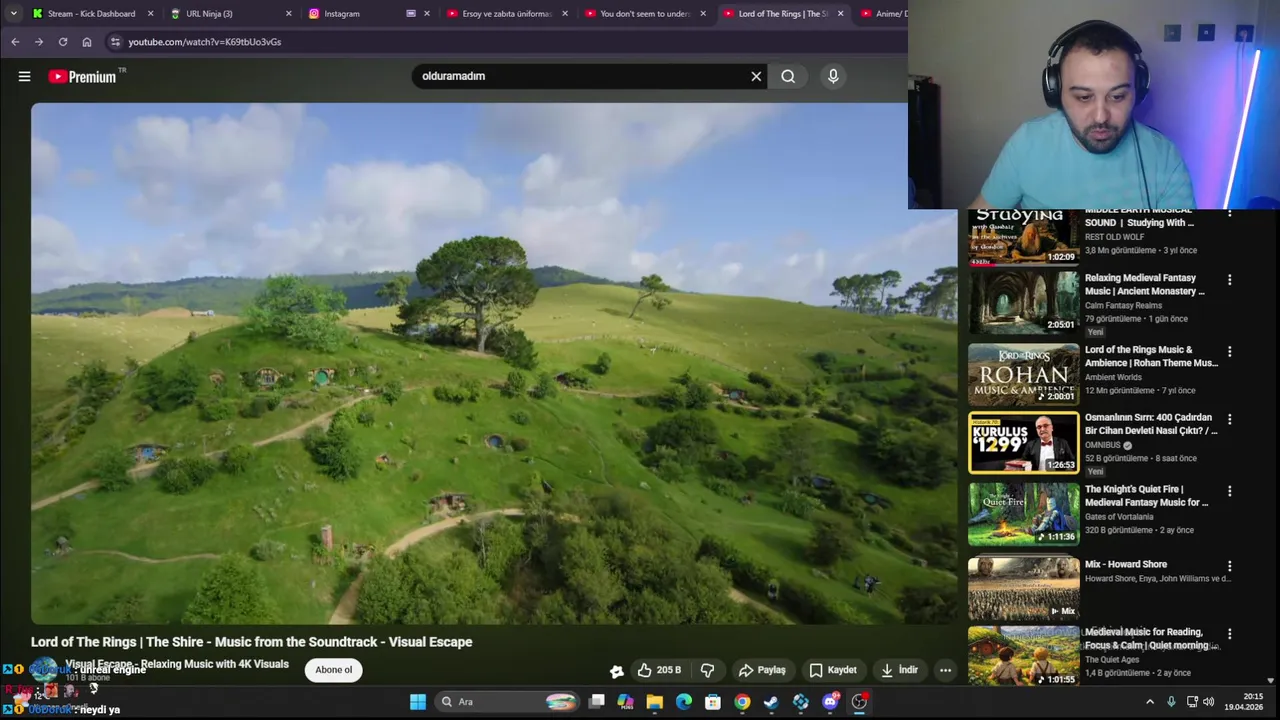Open options for Medieval Music for Reading video
The width and height of the screenshot is (1280, 720).
tap(1230, 634)
